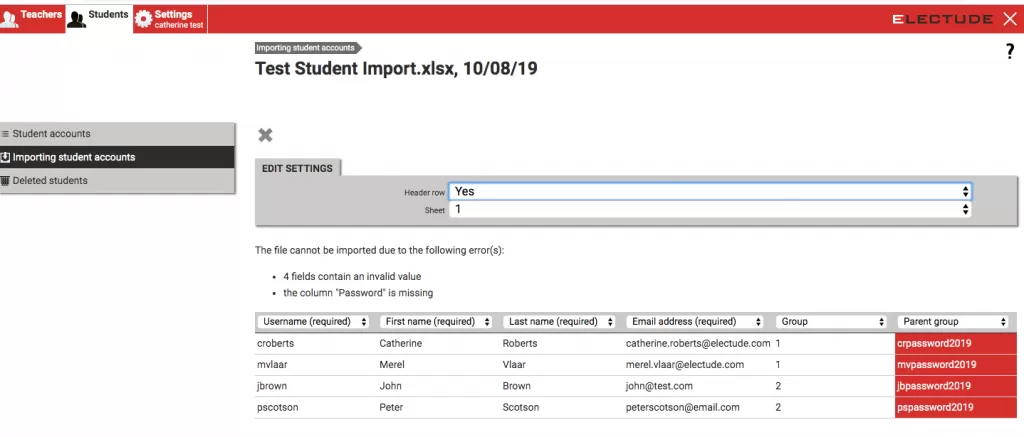Screen dimensions: 1024x437
Task: Change the Username (required) column mapping
Action: point(314,322)
